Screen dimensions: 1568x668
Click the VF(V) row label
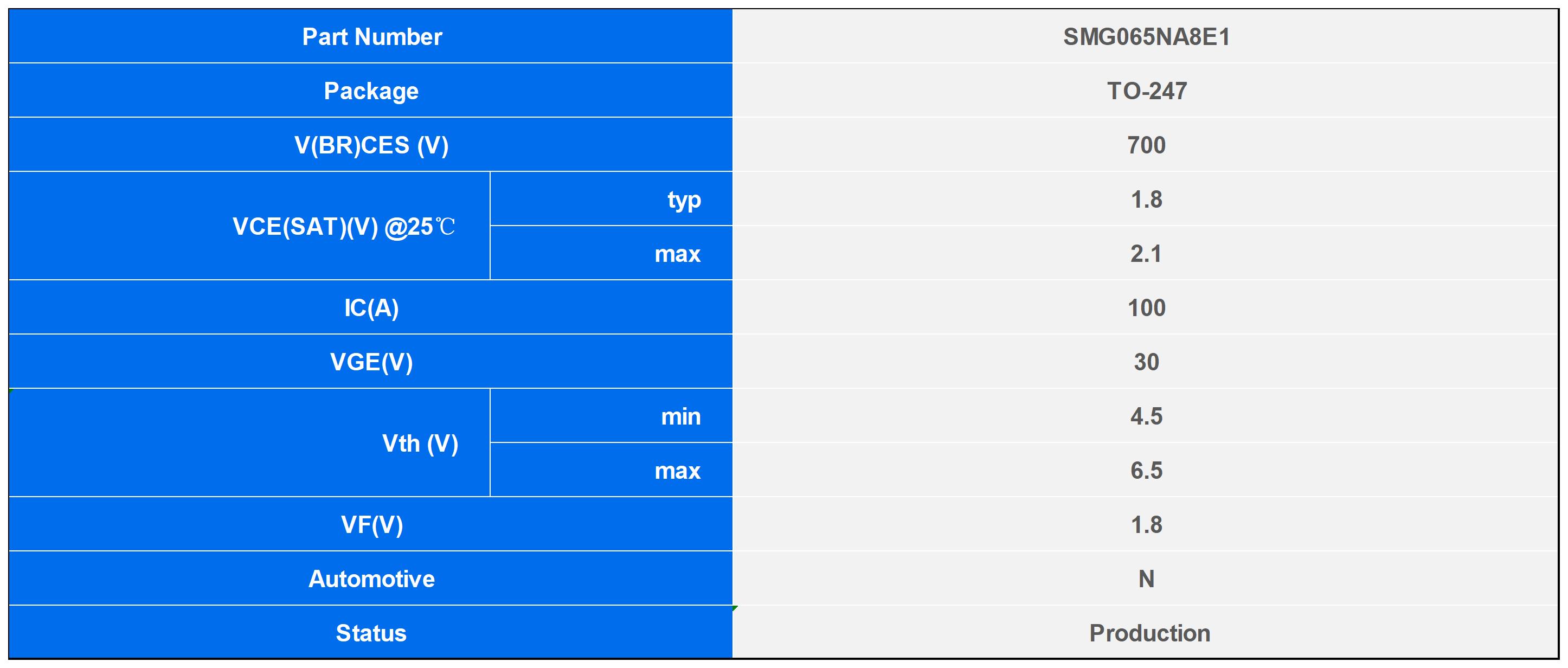tap(371, 524)
